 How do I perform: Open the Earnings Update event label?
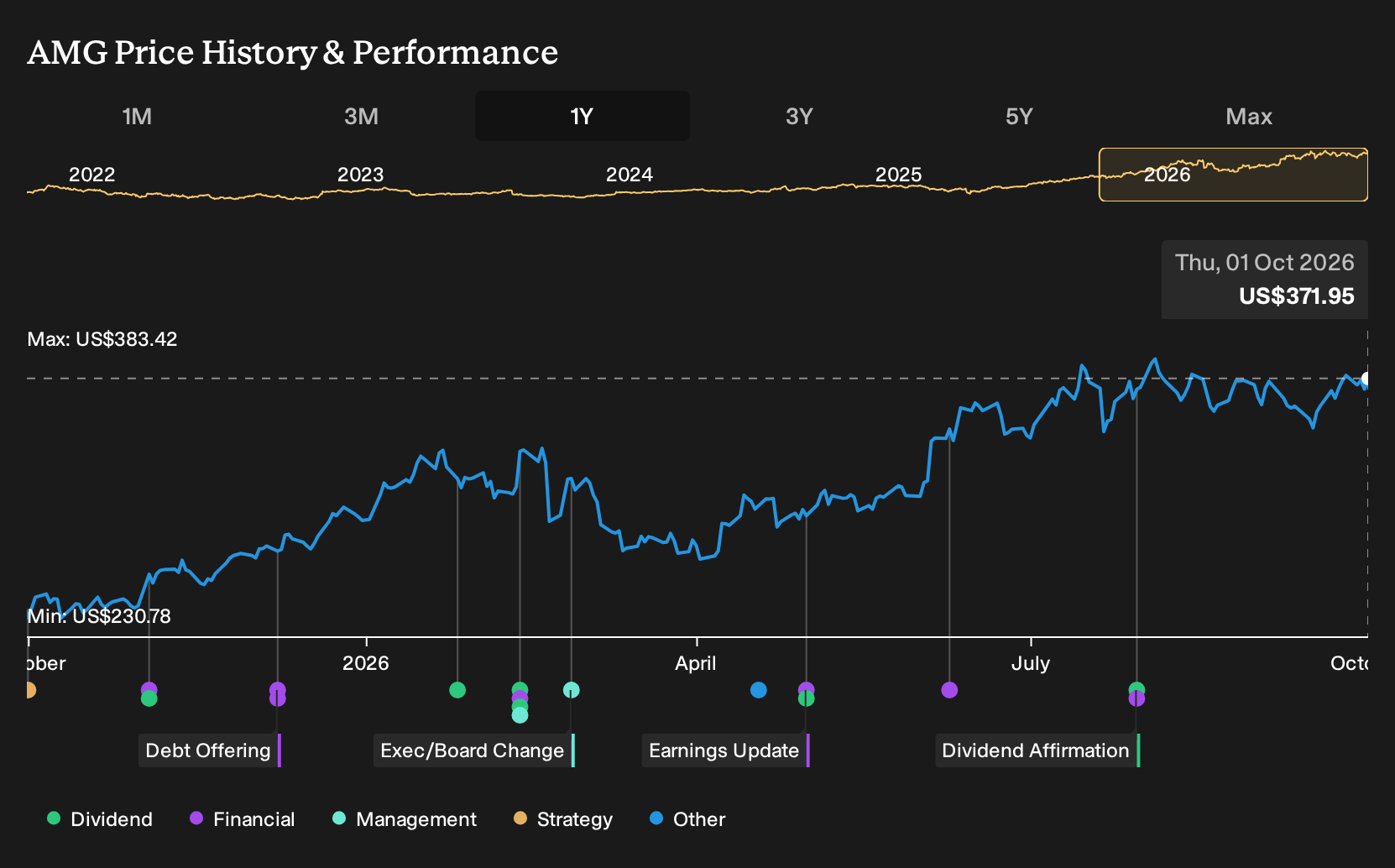click(x=724, y=750)
